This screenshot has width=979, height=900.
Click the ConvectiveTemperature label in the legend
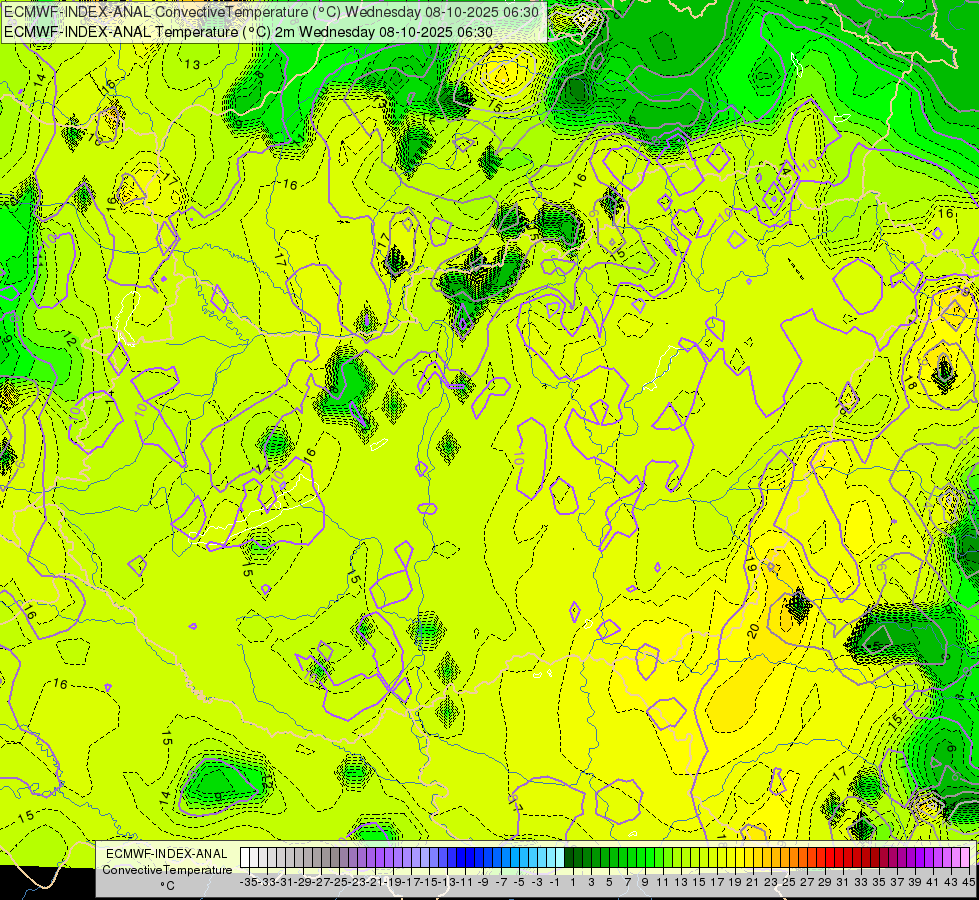coord(167,869)
